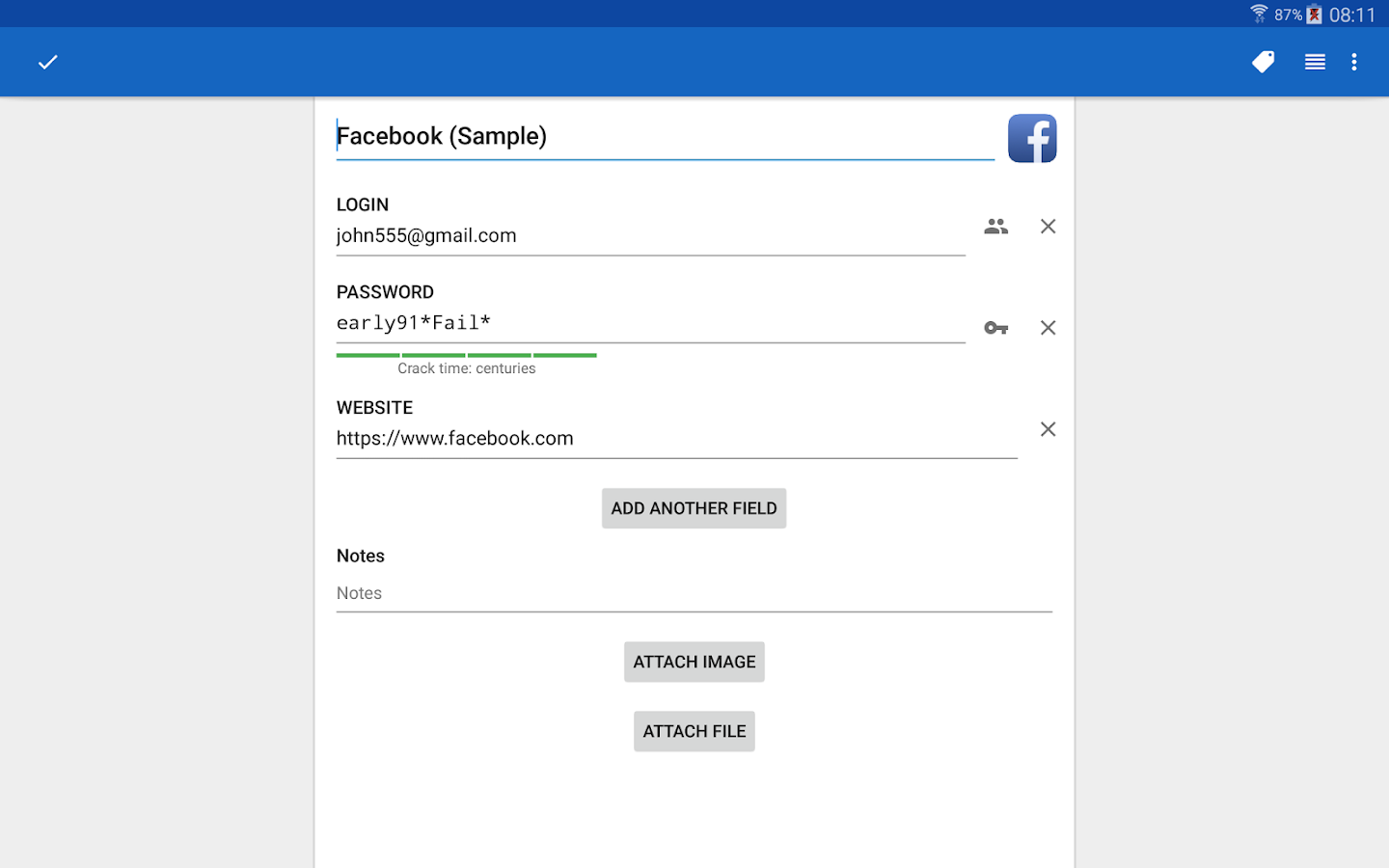This screenshot has height=868, width=1389.
Task: Remove the LOGIN field
Action: point(1048,226)
